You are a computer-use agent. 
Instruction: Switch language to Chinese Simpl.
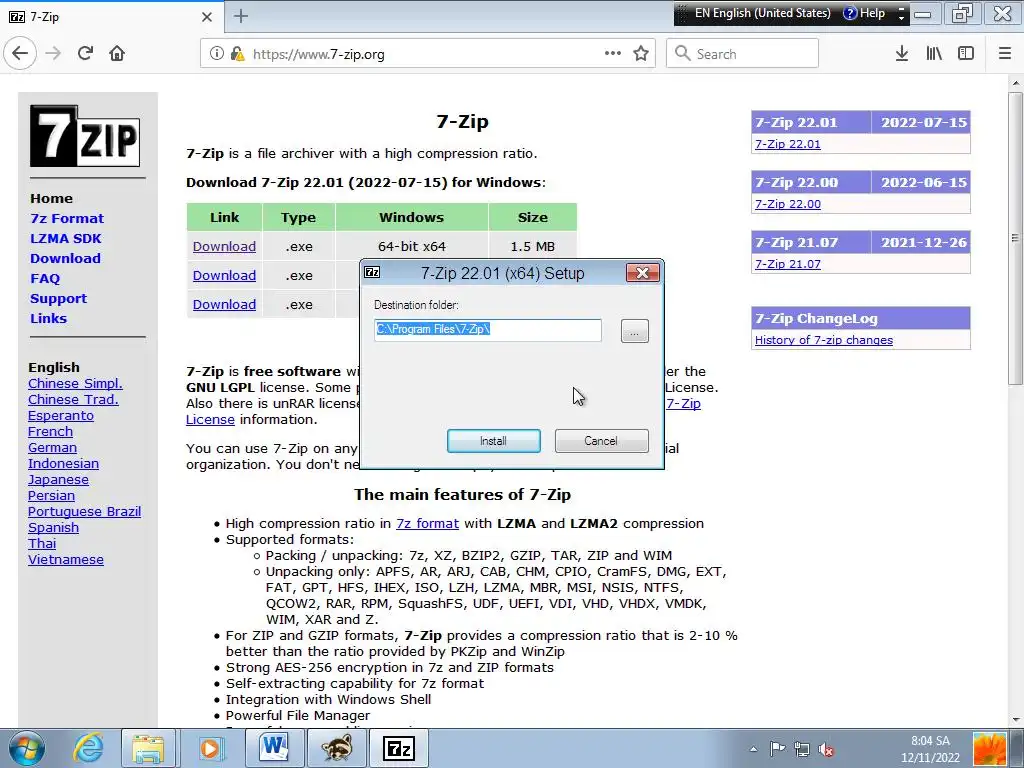pos(75,383)
